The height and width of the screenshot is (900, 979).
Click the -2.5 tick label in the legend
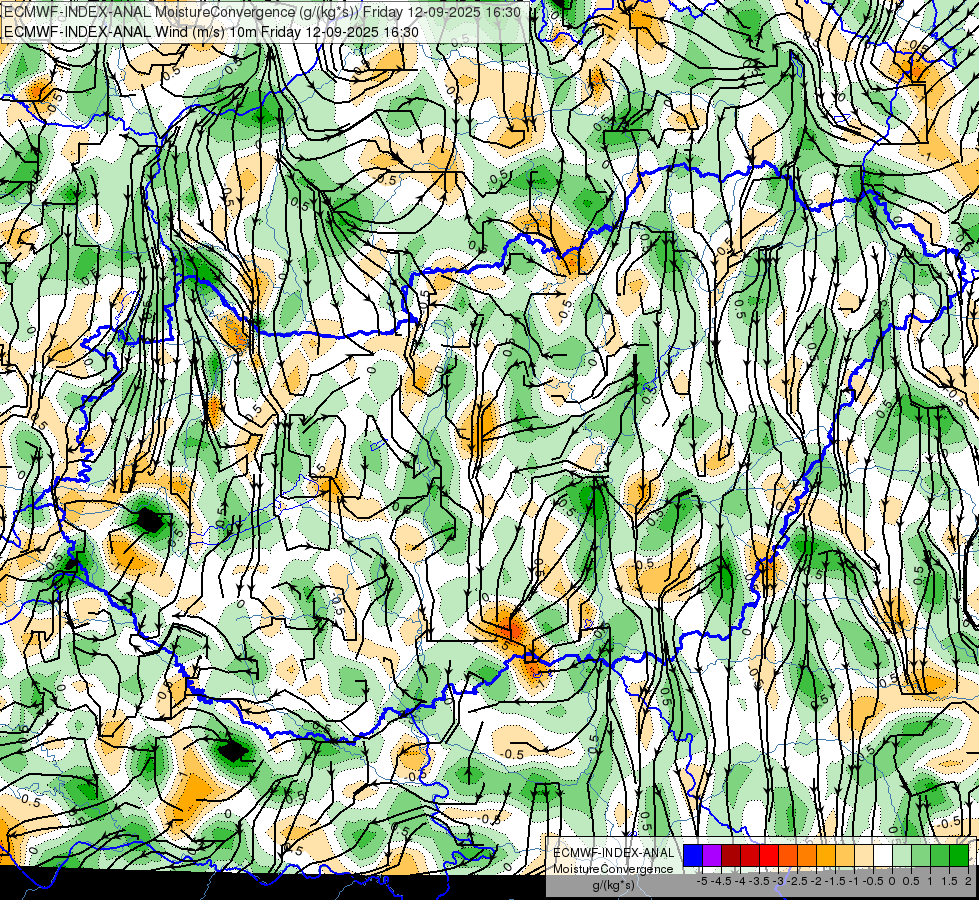pyautogui.click(x=797, y=881)
